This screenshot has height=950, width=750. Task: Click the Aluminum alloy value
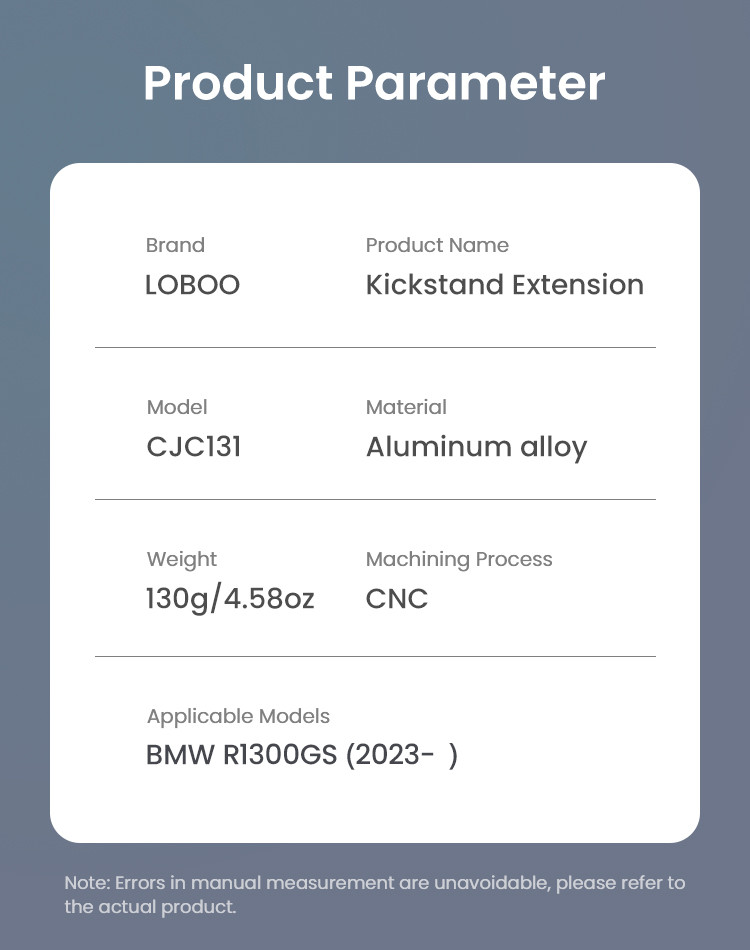click(476, 447)
